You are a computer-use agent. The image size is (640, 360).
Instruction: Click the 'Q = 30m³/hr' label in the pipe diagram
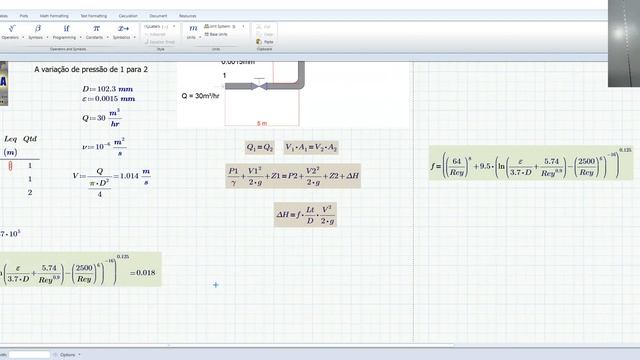[200, 96]
